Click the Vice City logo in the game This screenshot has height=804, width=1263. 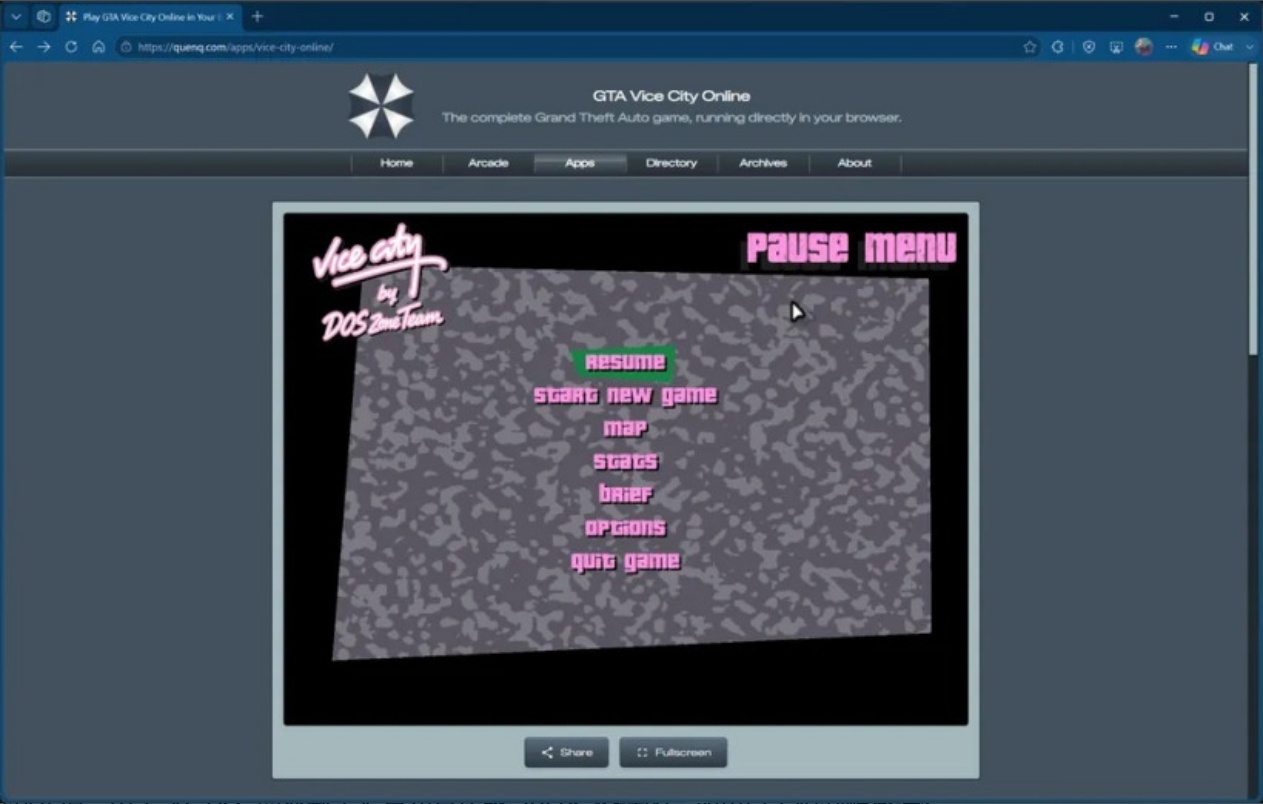[x=379, y=283]
